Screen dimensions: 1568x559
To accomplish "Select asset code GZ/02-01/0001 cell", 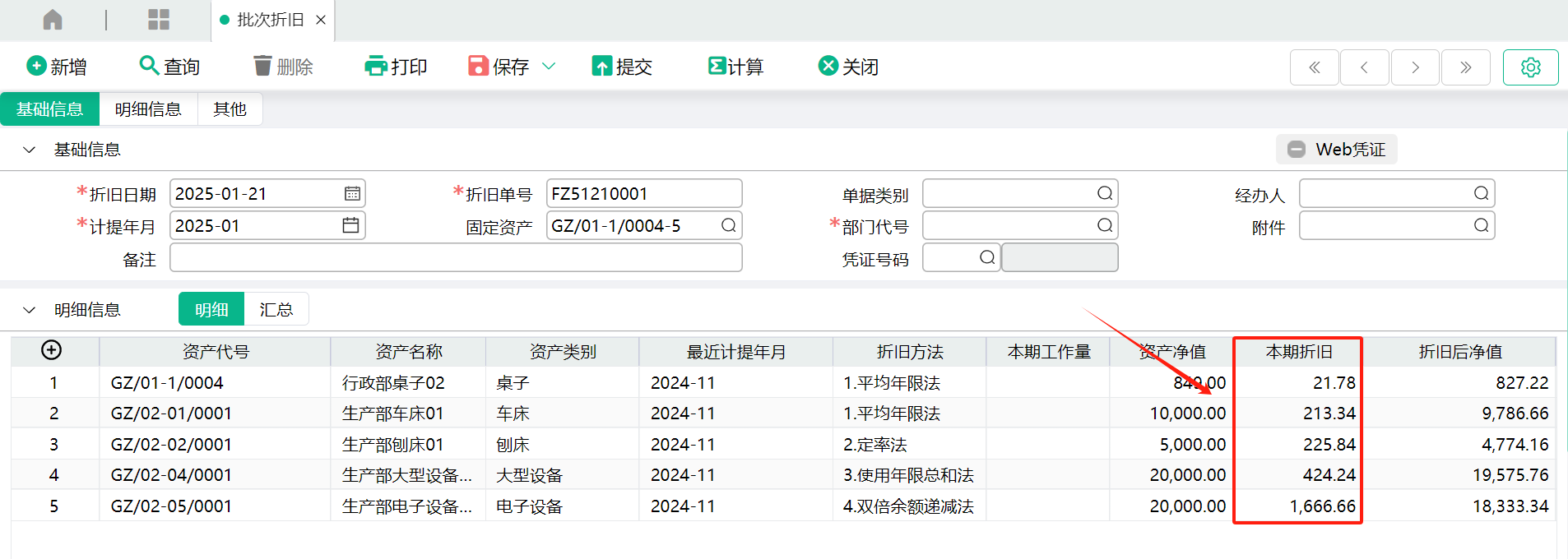I will tap(216, 413).
